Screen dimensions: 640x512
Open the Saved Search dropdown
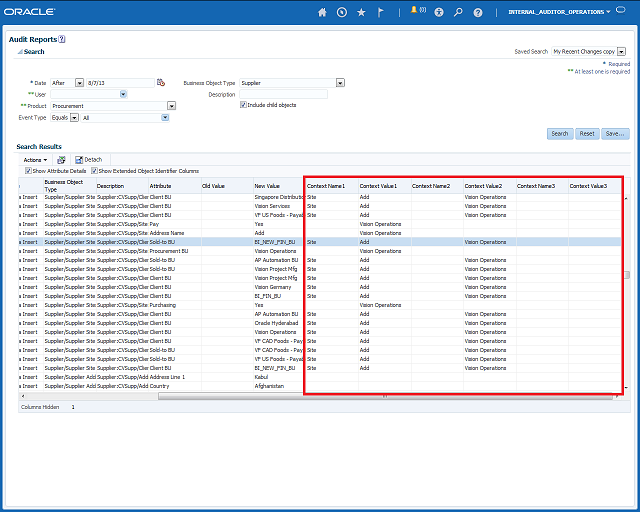pyautogui.click(x=621, y=51)
